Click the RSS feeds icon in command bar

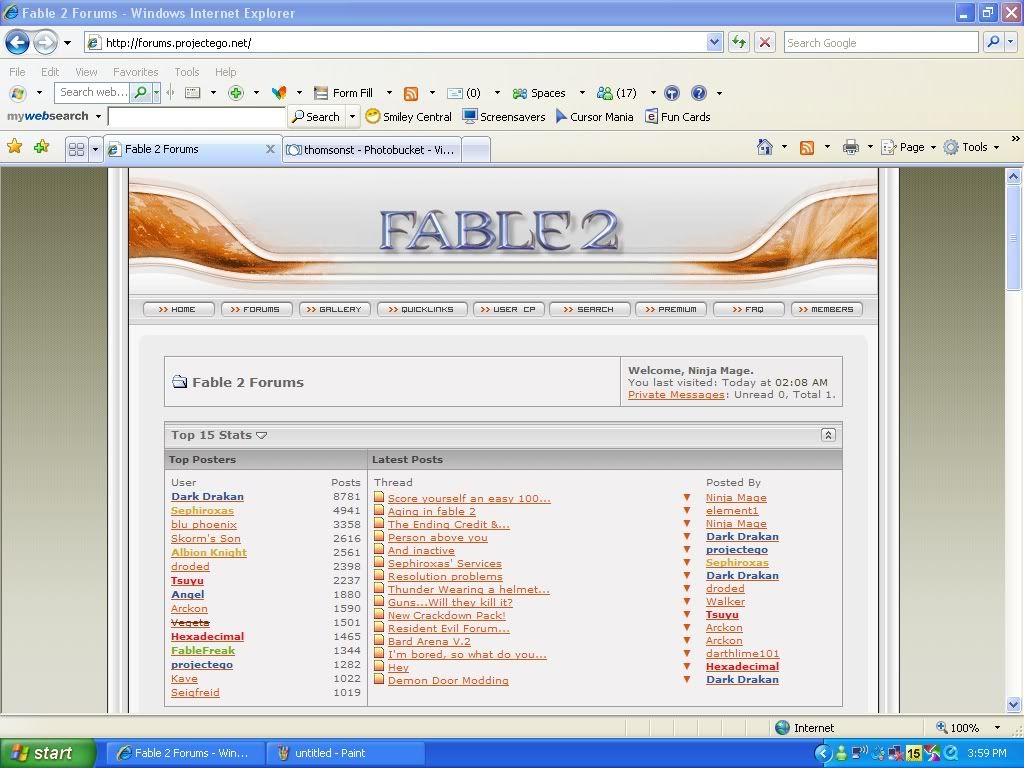807,148
